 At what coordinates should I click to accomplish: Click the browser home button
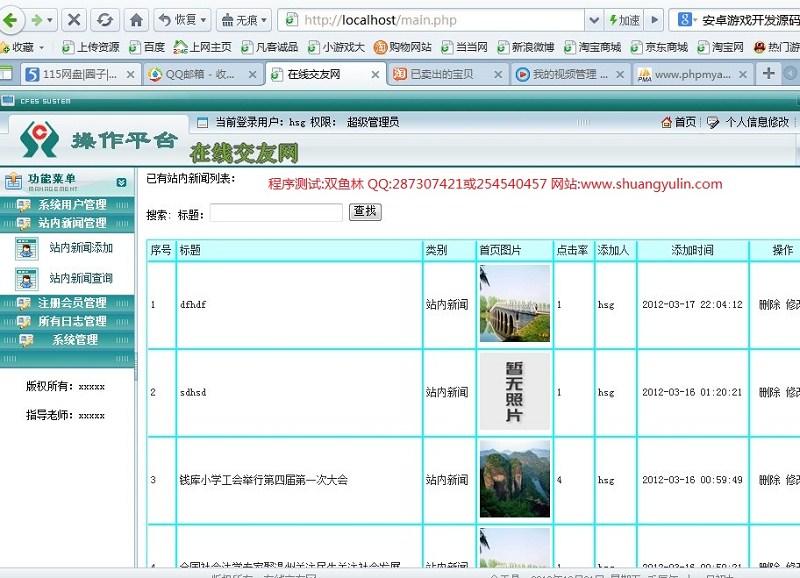(x=136, y=20)
